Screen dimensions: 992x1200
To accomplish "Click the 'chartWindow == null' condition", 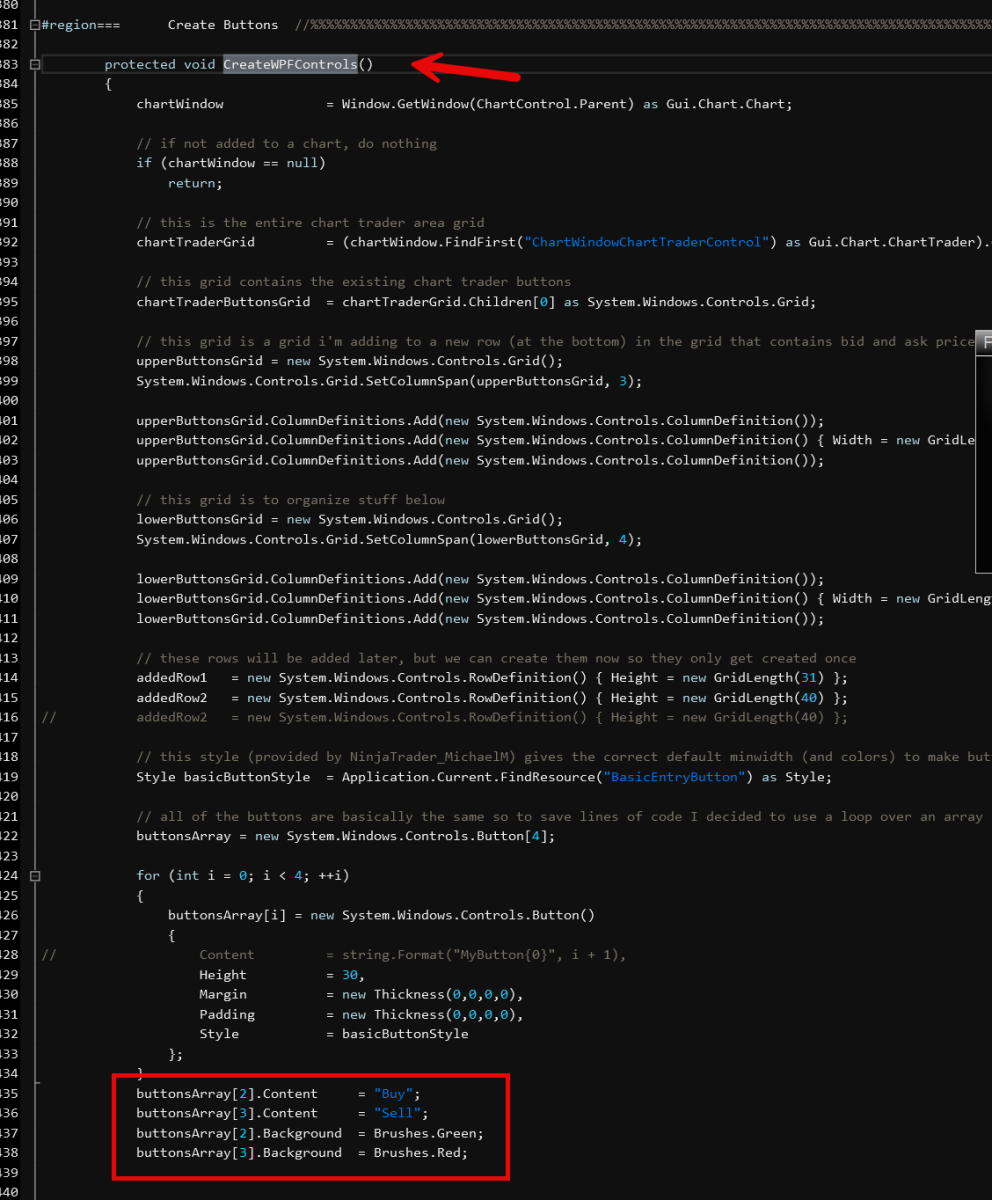I will click(242, 163).
